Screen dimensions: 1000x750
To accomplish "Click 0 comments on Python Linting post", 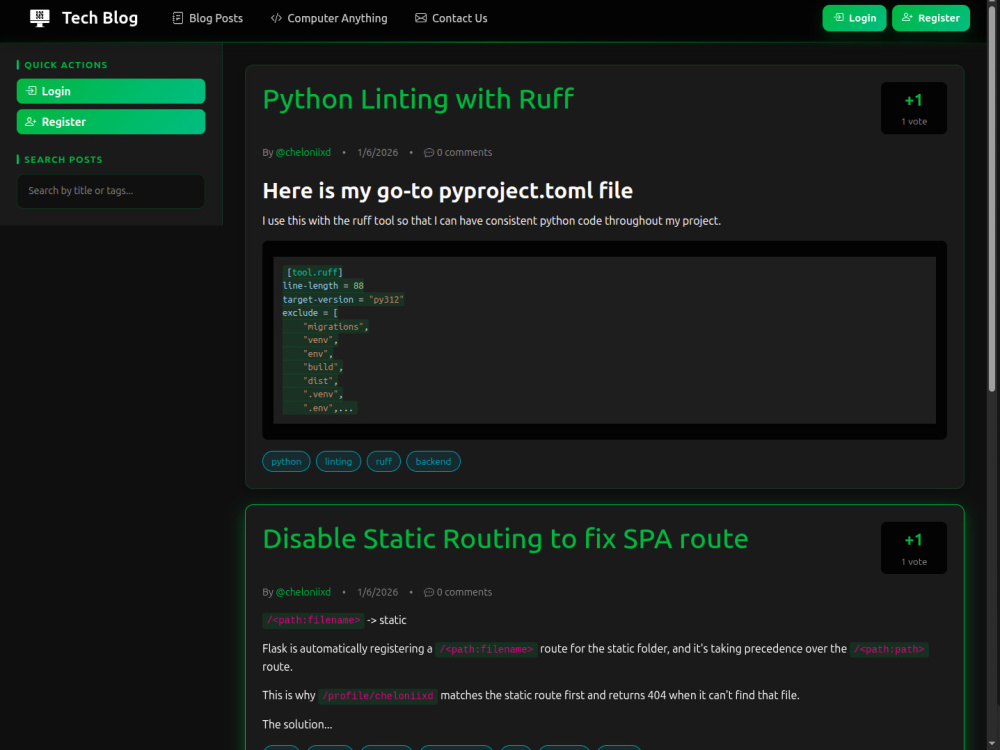I will 458,152.
